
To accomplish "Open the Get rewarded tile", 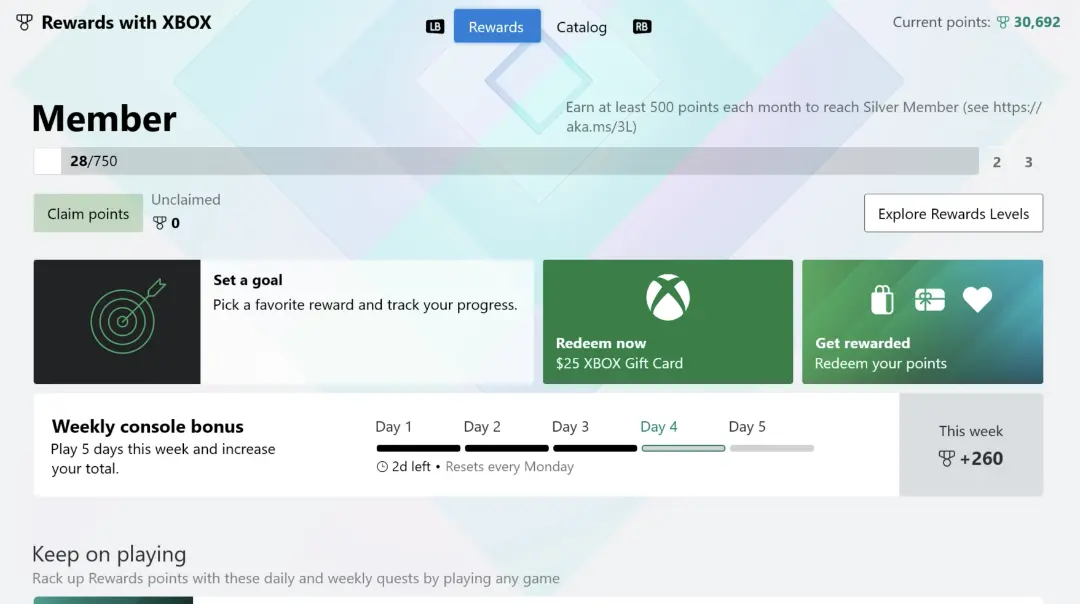I will pos(922,322).
